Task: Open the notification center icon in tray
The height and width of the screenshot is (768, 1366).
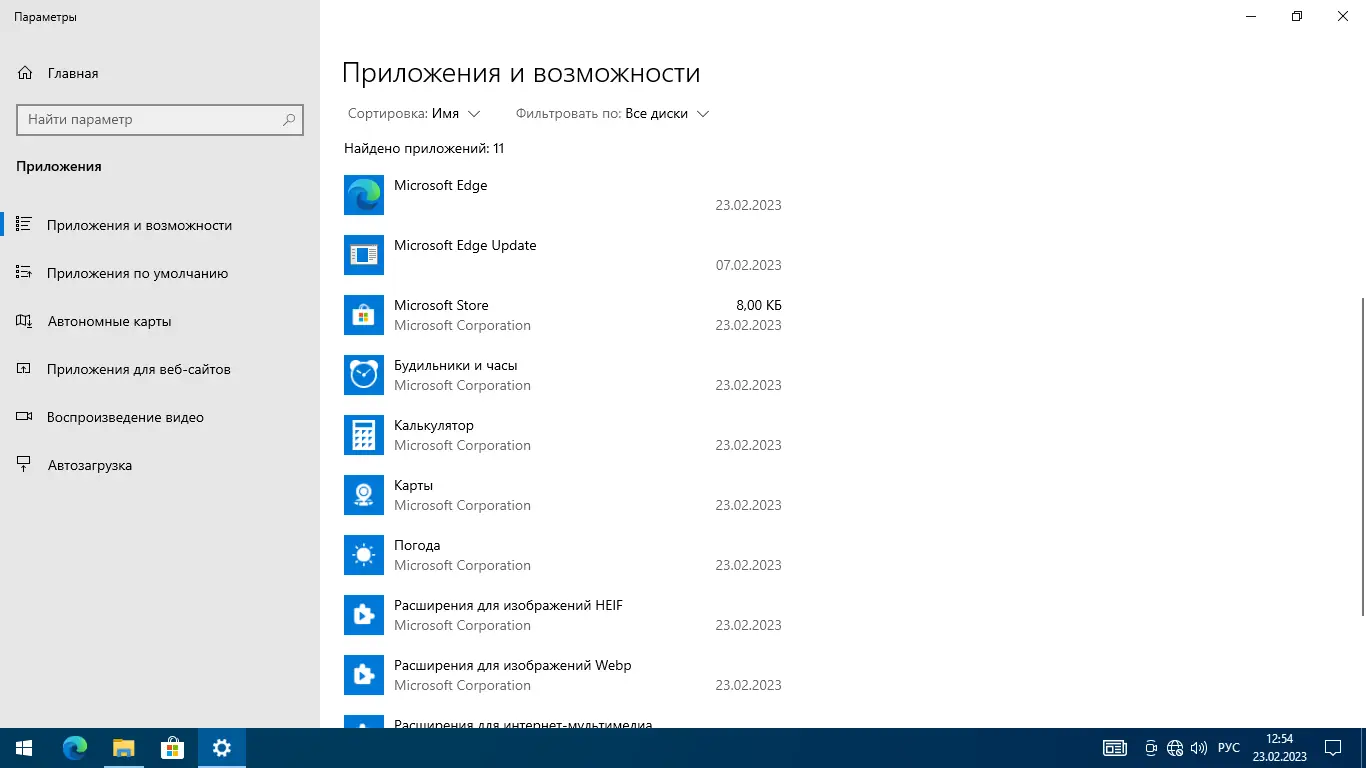Action: point(1333,748)
